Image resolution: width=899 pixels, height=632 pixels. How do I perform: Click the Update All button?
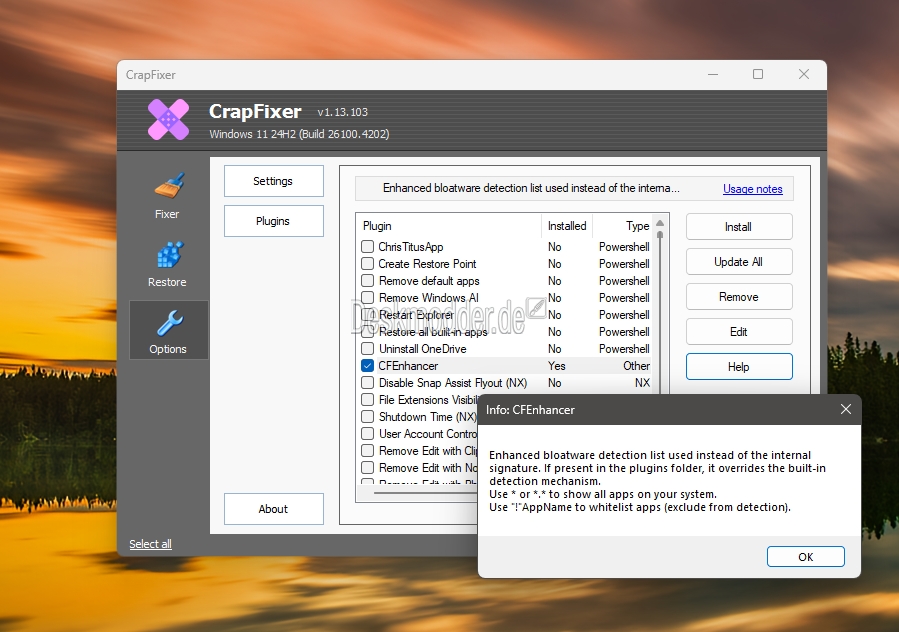pyautogui.click(x=739, y=262)
